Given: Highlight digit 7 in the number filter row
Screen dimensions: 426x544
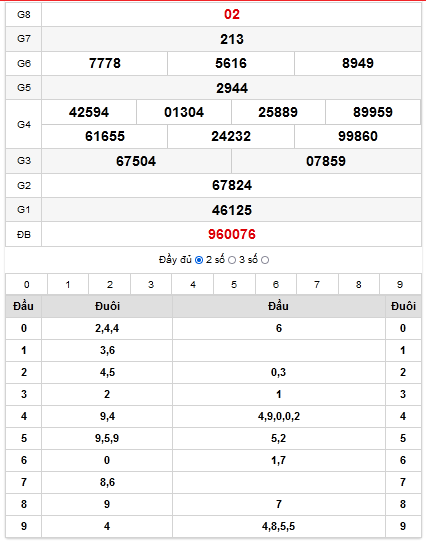Looking at the screenshot, I should (317, 284).
